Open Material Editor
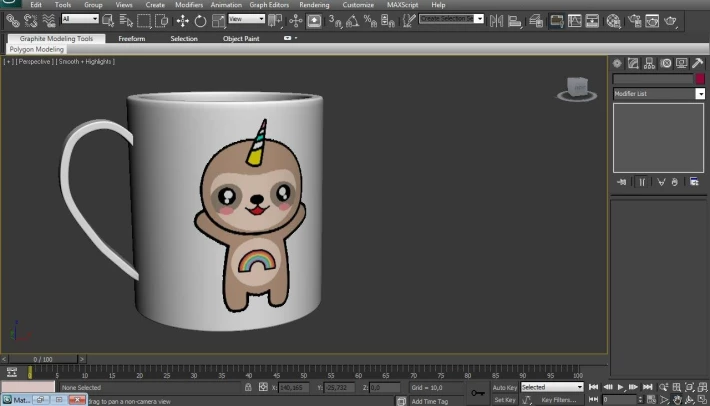Viewport: 710px width, 406px height. pyautogui.click(x=613, y=21)
